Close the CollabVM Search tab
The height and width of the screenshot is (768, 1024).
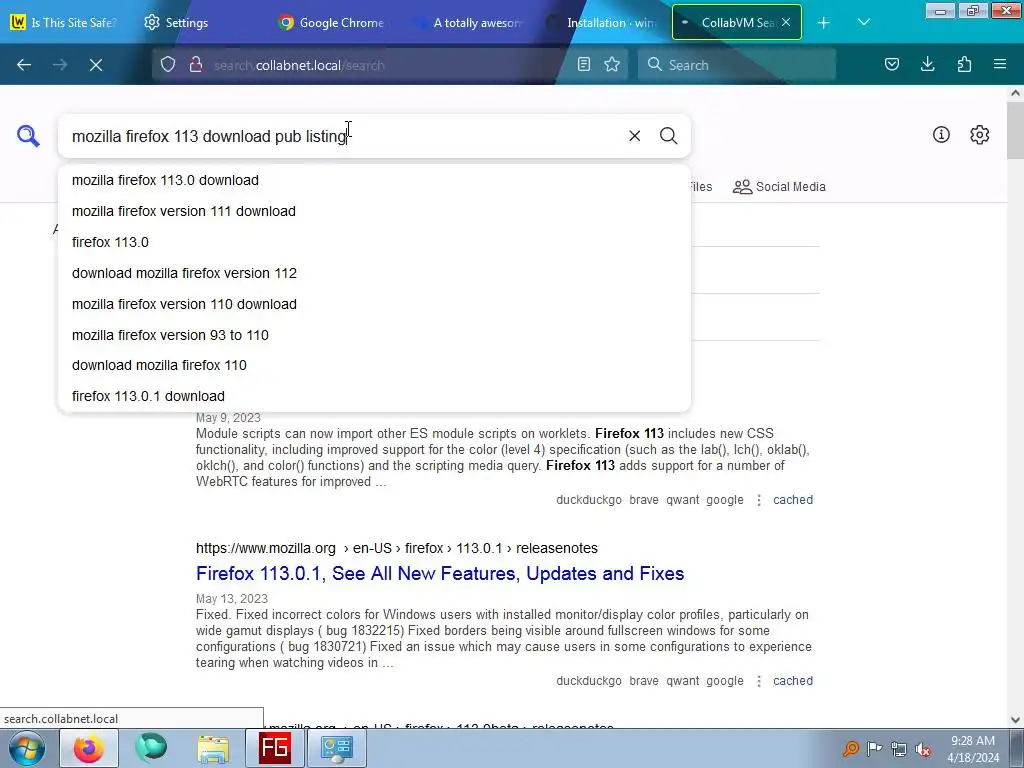pyautogui.click(x=786, y=22)
